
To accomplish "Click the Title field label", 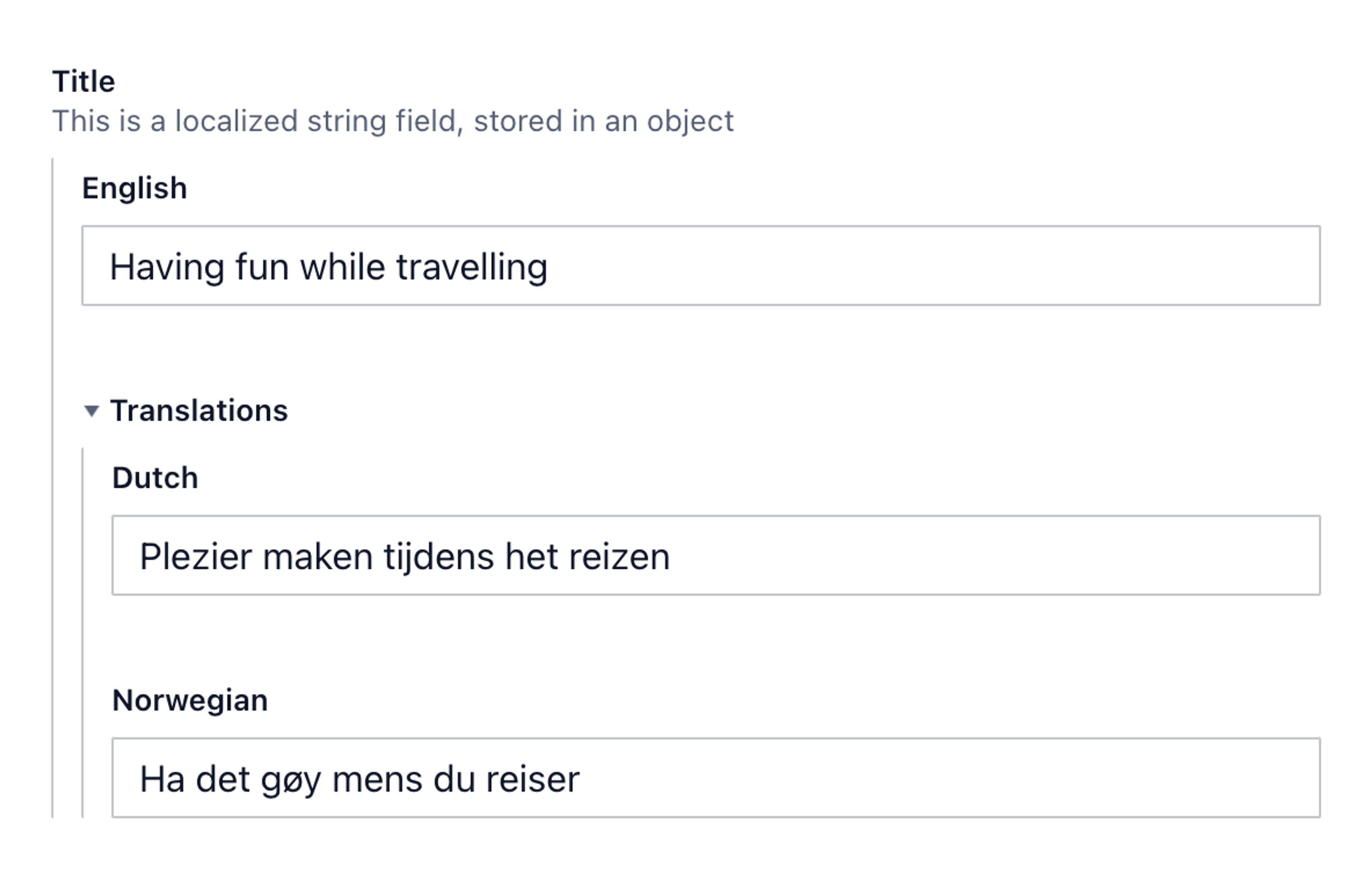I will 84,81.
